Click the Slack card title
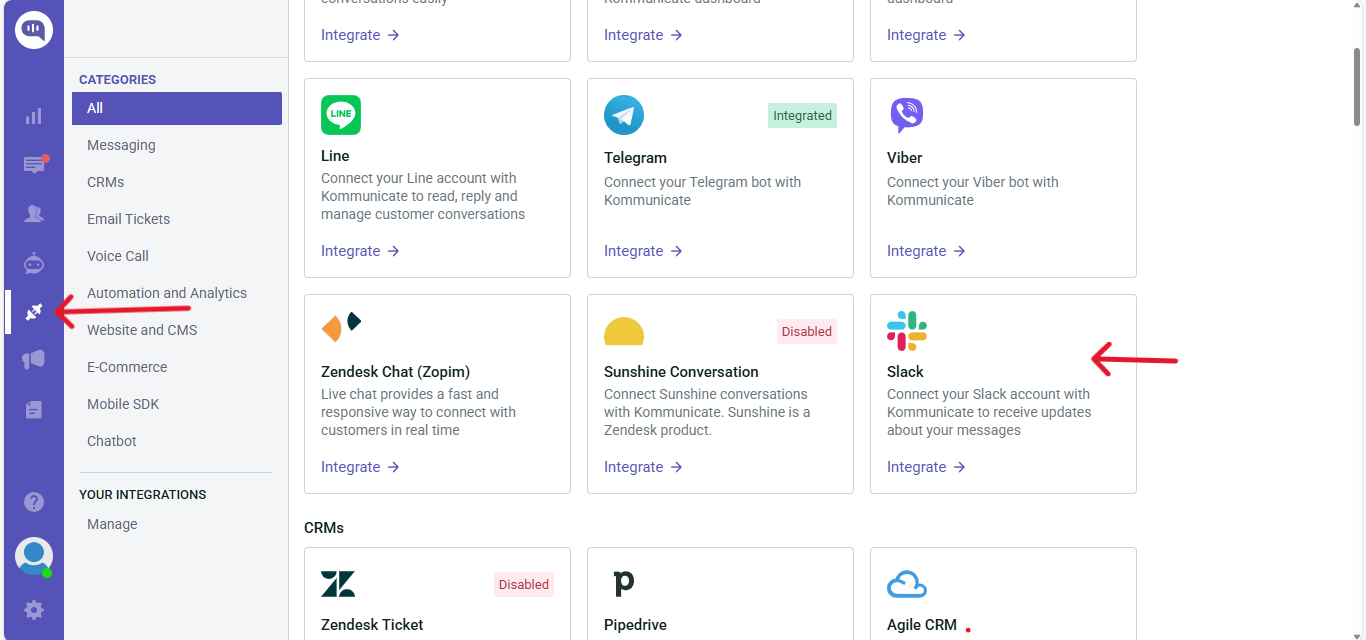 coord(905,371)
